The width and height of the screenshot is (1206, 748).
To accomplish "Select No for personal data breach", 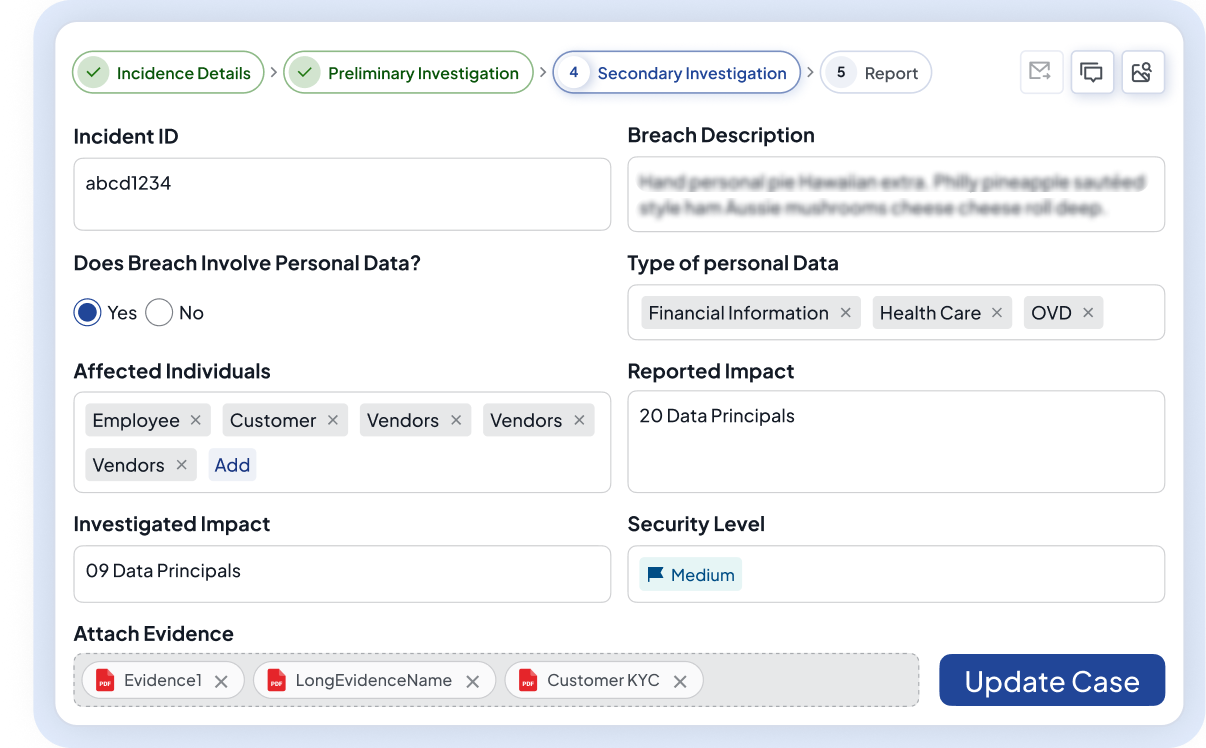I will point(159,313).
